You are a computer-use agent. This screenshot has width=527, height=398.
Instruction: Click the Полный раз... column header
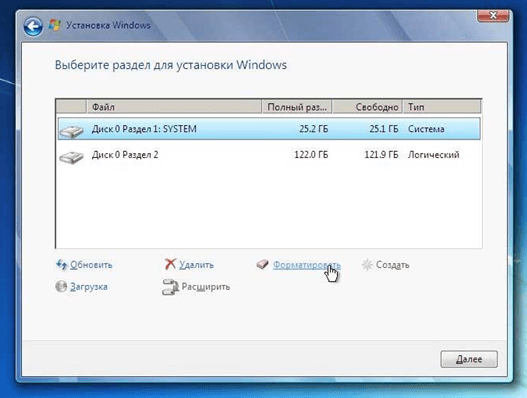coord(297,107)
